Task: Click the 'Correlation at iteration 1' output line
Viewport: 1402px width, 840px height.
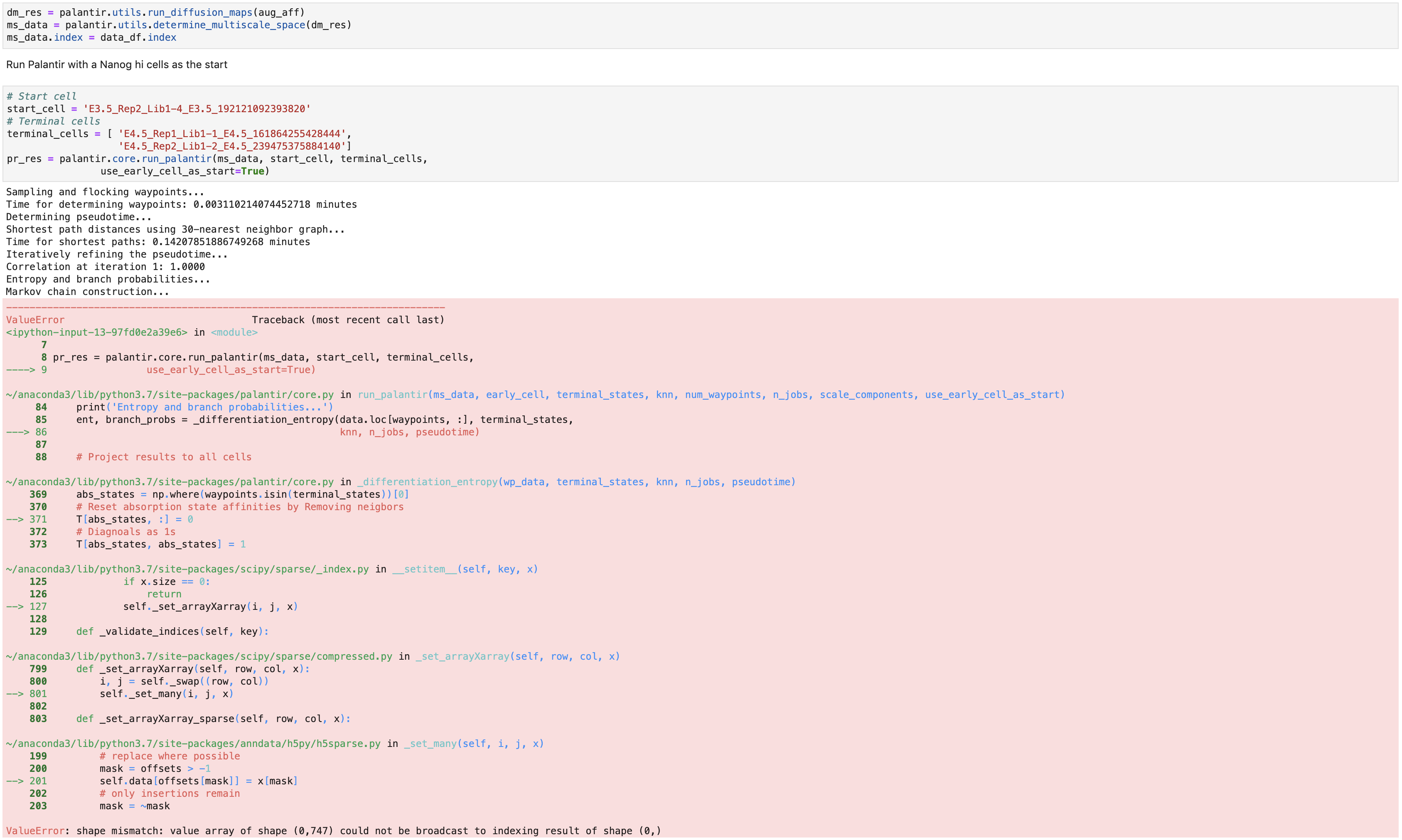Action: [105, 267]
